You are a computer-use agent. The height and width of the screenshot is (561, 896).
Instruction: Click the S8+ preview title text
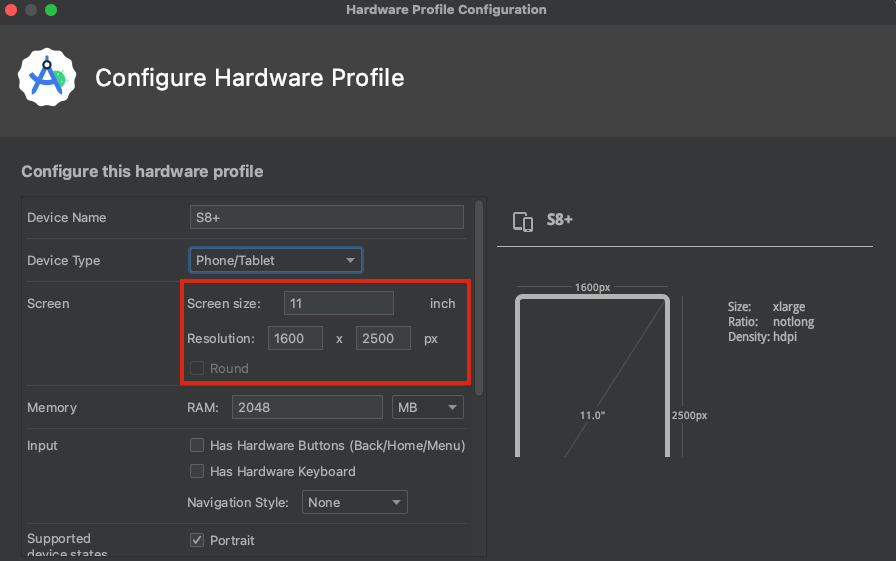(559, 219)
